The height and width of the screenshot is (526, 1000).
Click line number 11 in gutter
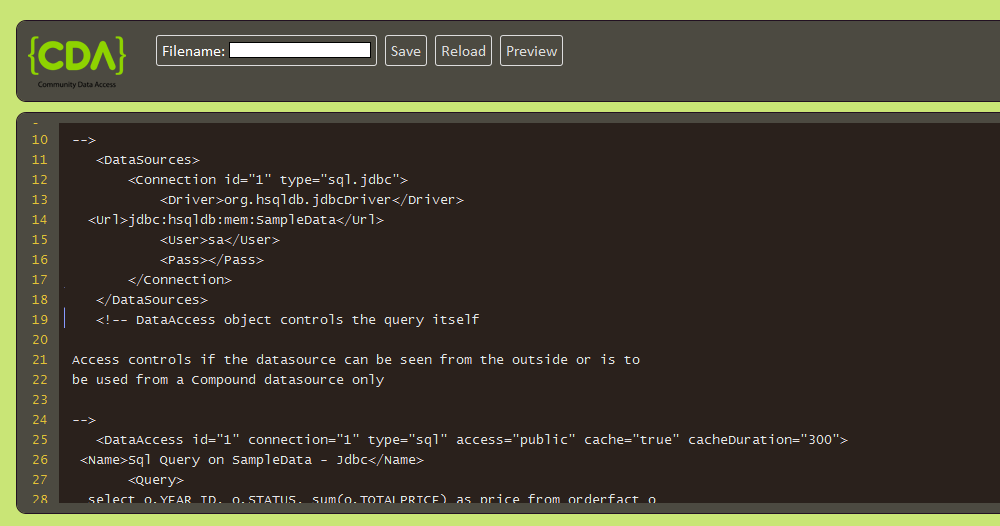coord(40,160)
